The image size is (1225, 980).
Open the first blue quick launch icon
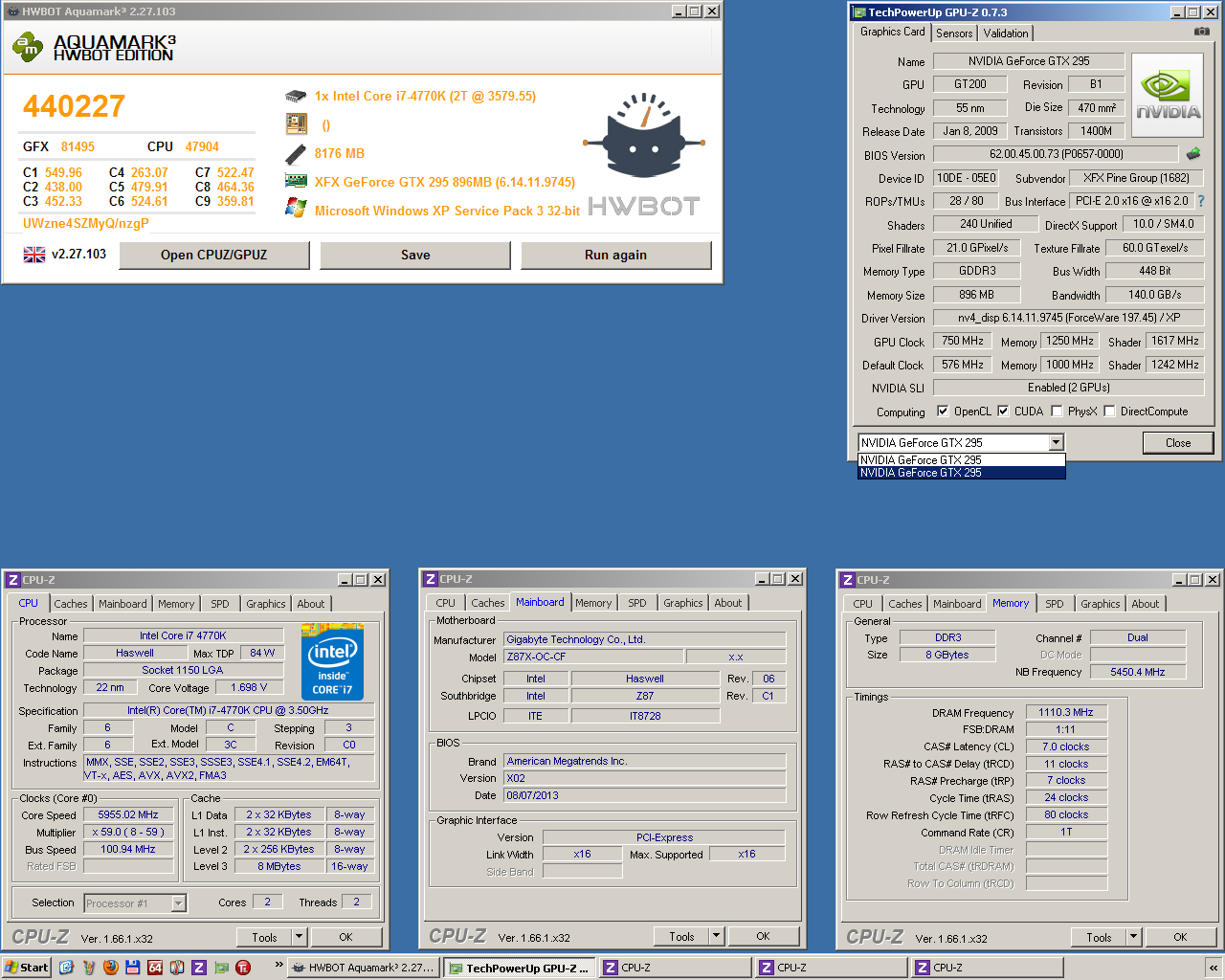tap(66, 968)
